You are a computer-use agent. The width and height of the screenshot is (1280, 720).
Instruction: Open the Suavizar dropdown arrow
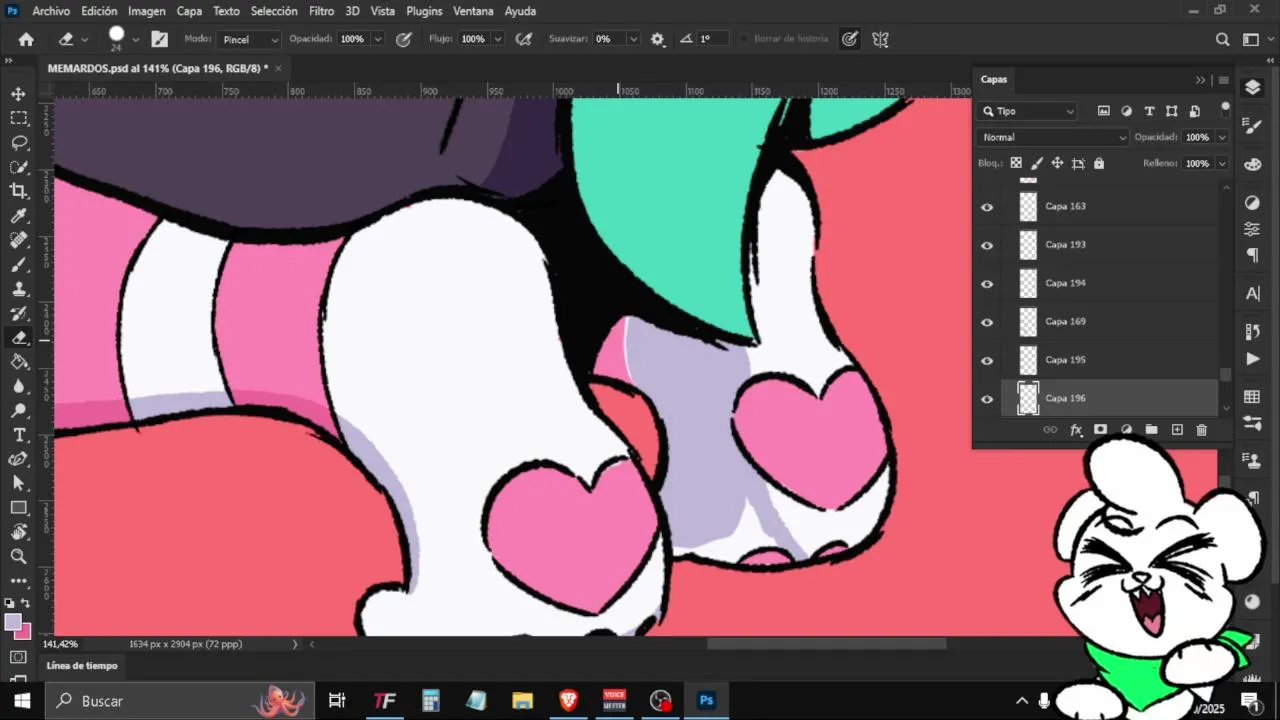633,39
